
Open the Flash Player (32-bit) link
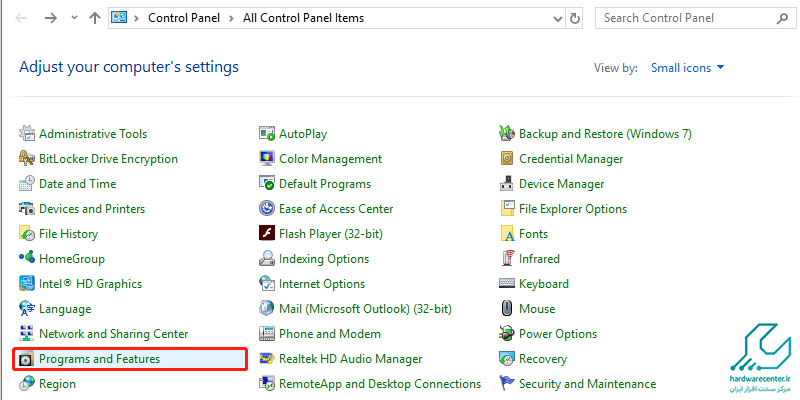[x=331, y=234]
